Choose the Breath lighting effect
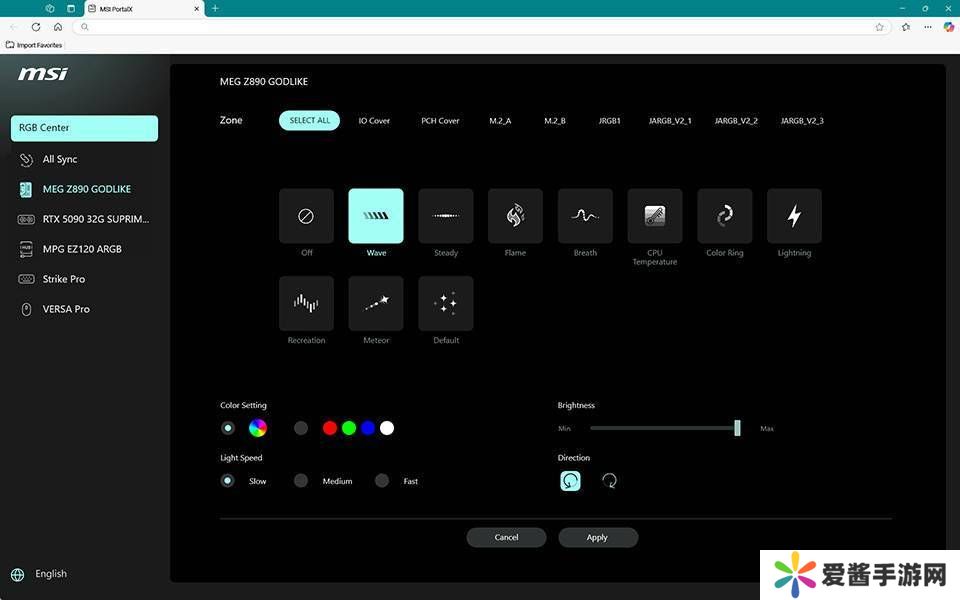The height and width of the screenshot is (600, 960). click(585, 216)
